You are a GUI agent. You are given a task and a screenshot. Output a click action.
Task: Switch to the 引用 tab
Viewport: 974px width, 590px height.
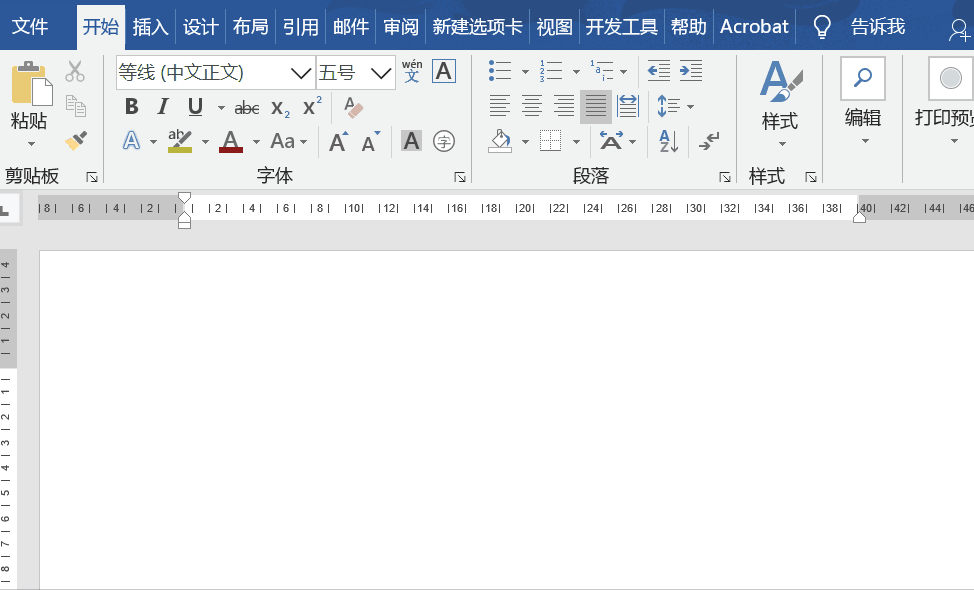pos(301,27)
